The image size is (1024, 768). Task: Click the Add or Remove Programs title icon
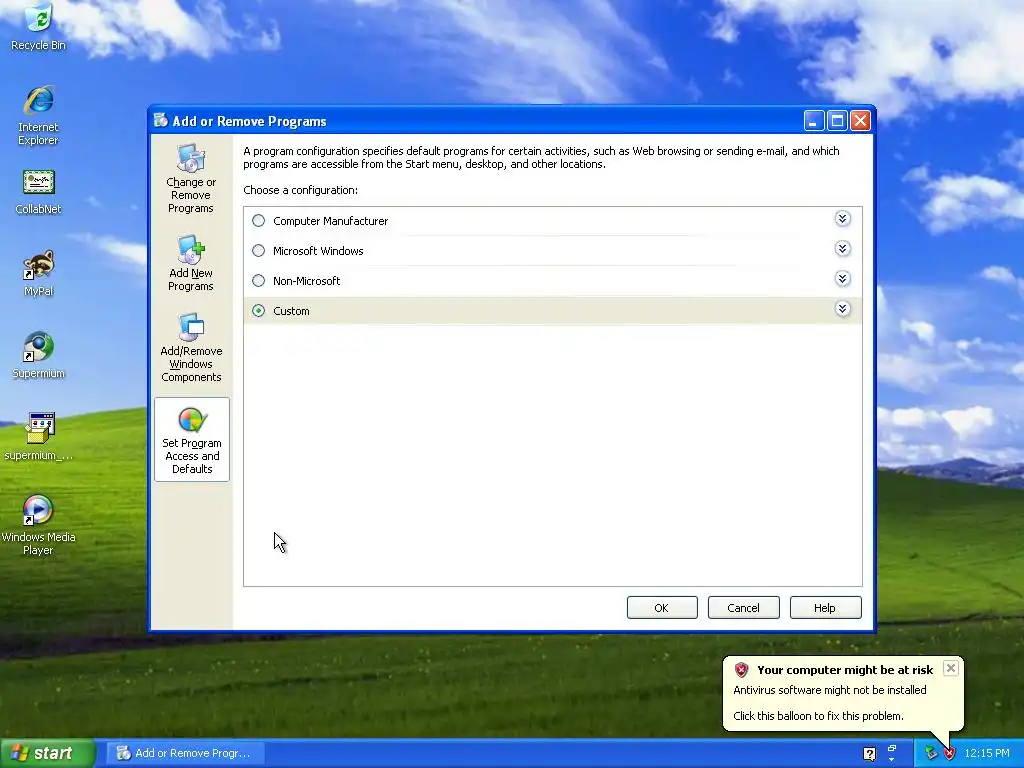[x=161, y=121]
